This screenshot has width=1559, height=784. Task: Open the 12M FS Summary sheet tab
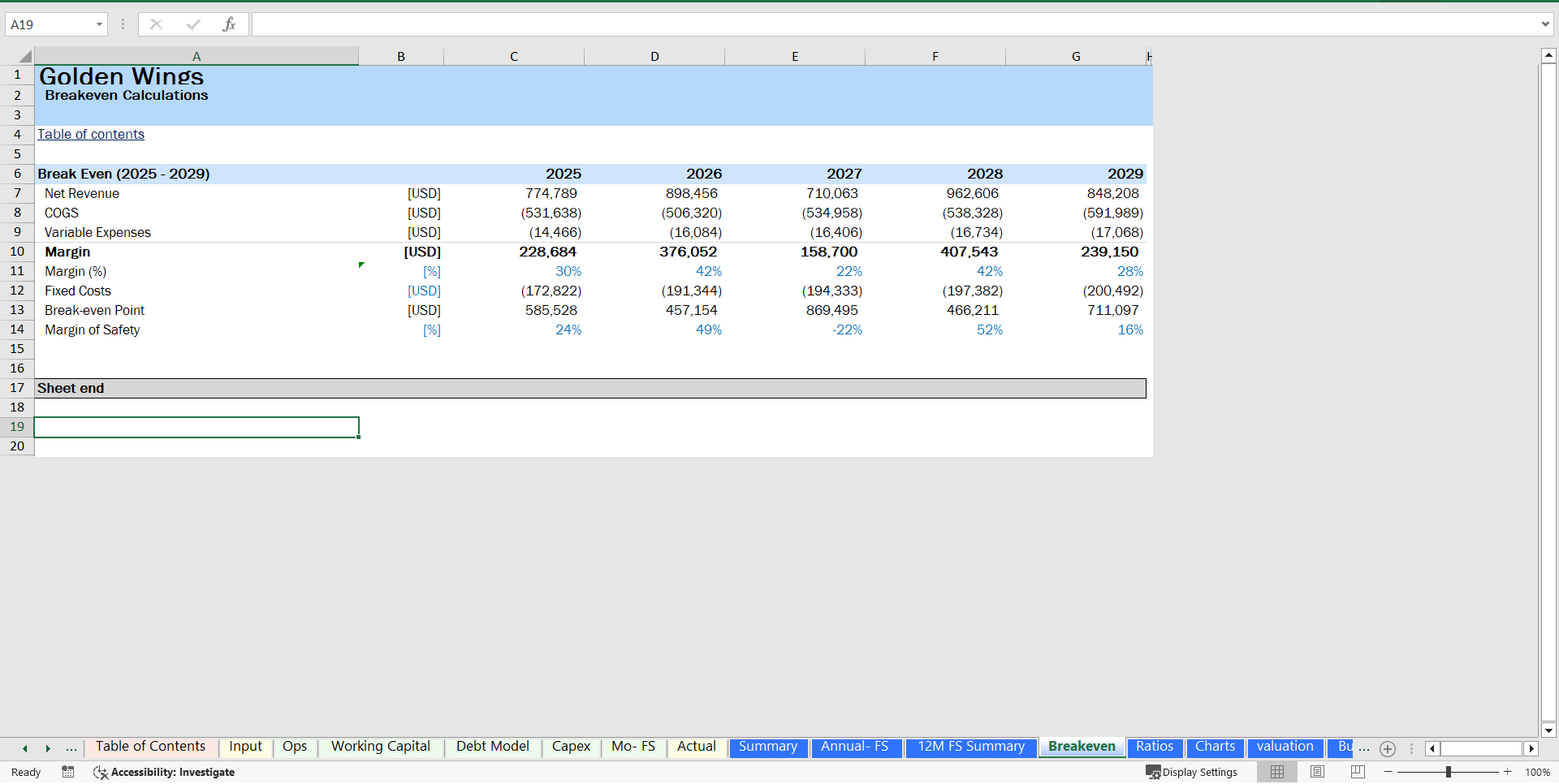click(971, 747)
